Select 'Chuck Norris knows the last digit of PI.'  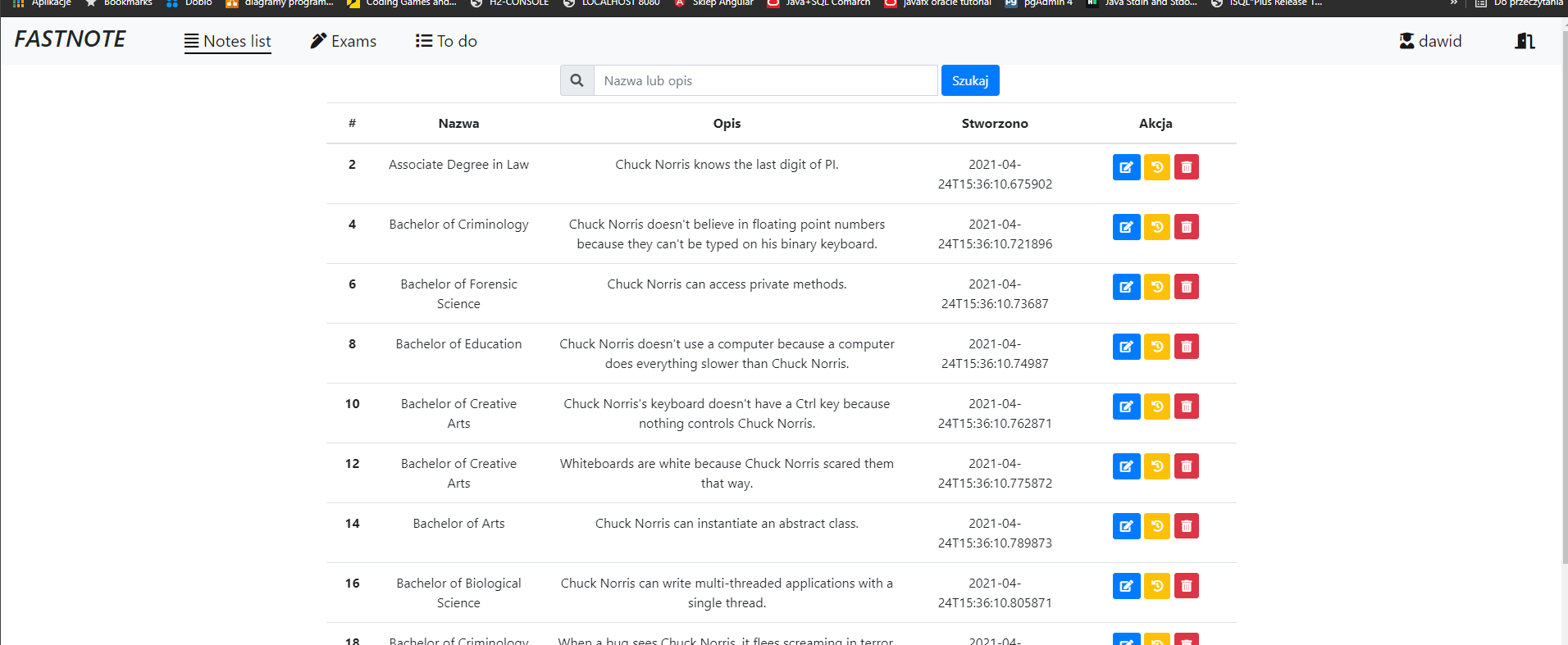click(x=727, y=165)
